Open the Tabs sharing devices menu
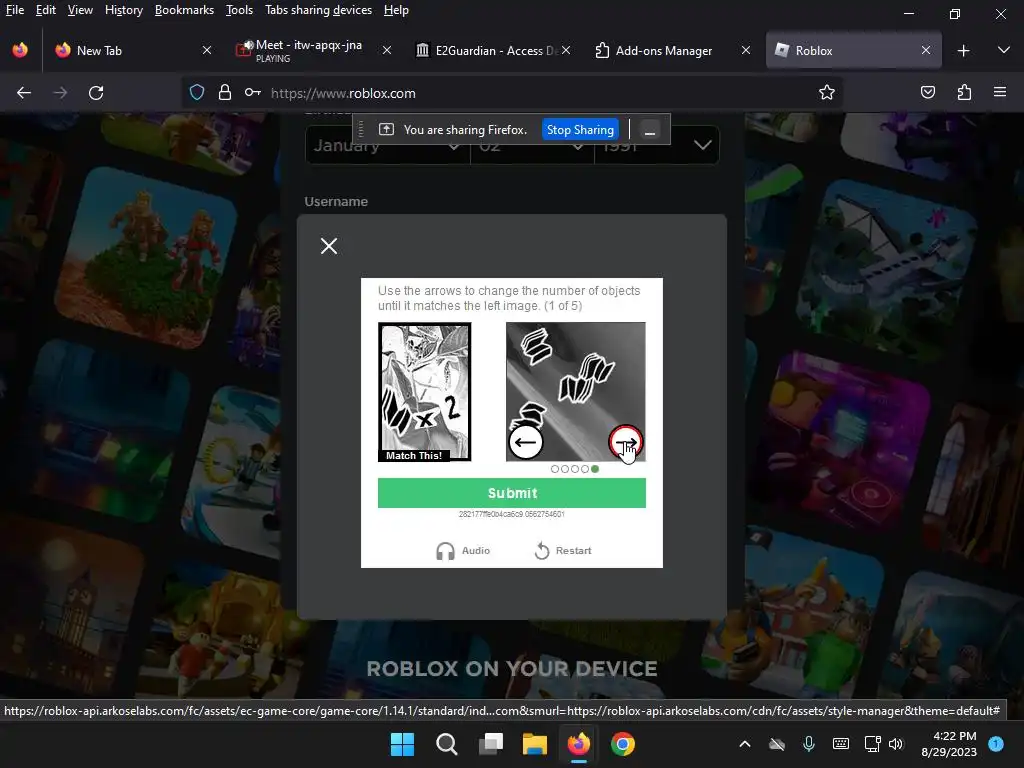Viewport: 1024px width, 768px height. (x=318, y=10)
